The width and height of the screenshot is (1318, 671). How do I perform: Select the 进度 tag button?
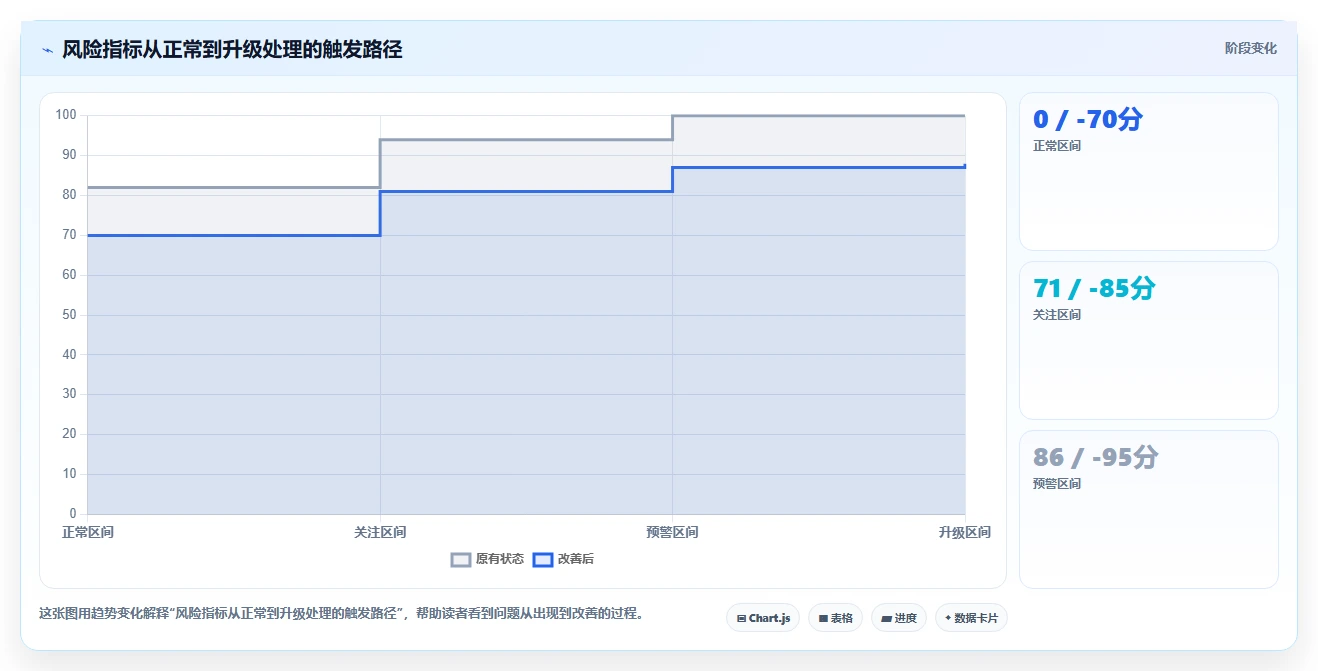tap(899, 618)
